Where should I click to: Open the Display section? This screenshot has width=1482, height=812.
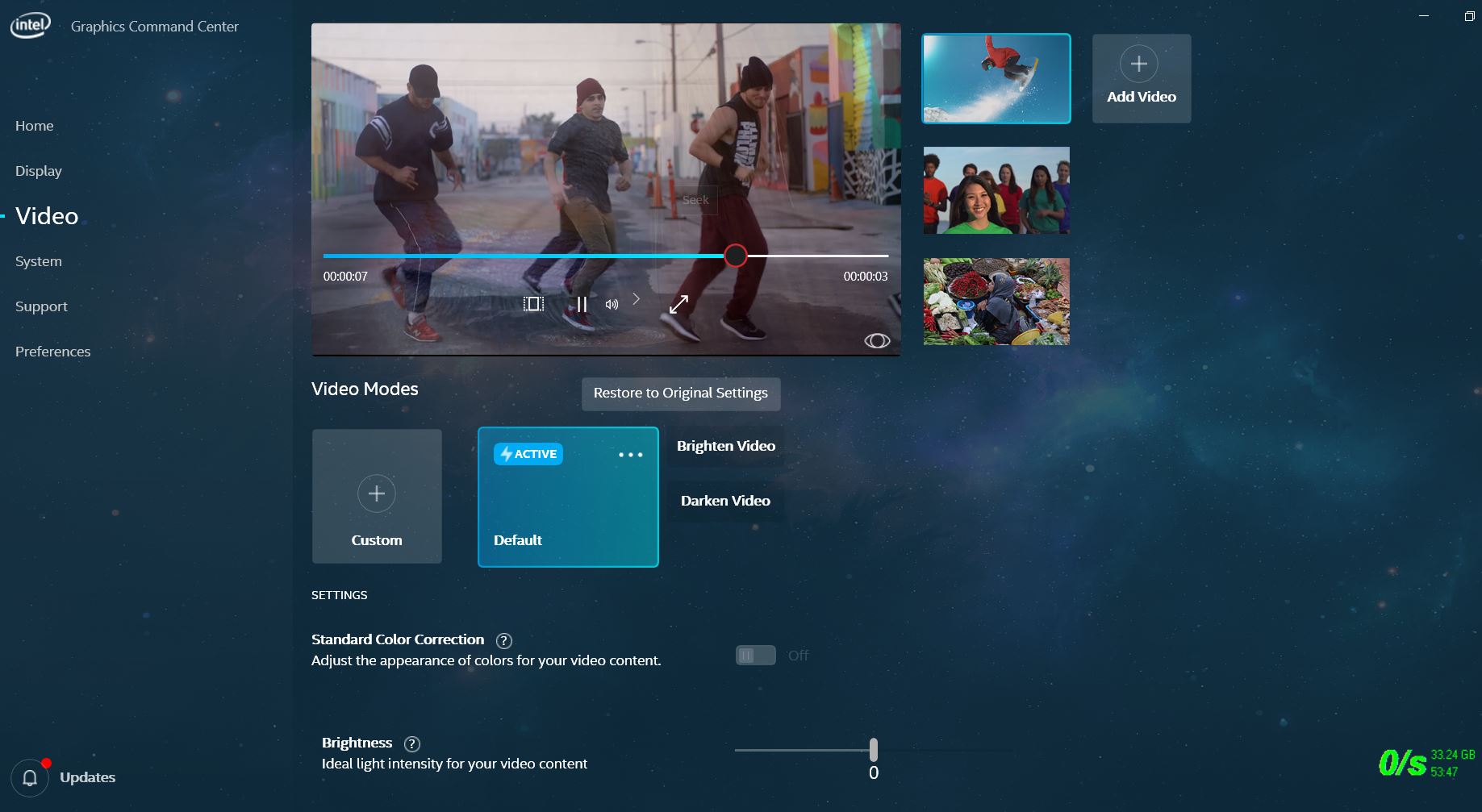coord(39,171)
